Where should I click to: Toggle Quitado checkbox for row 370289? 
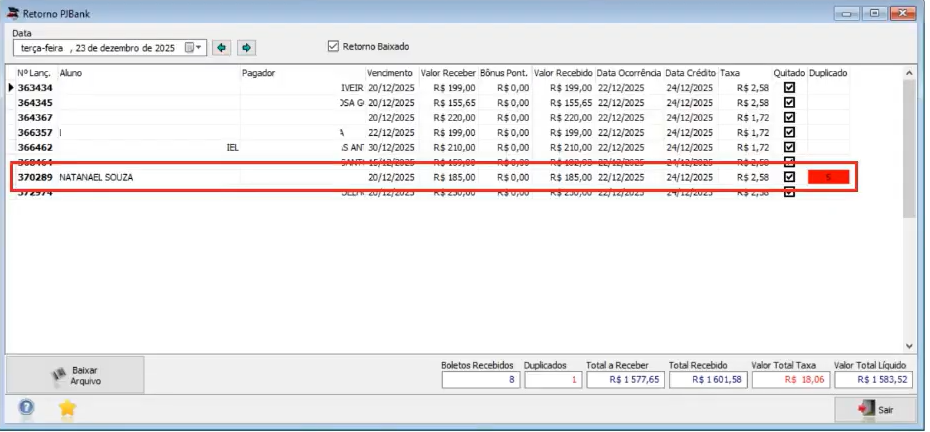click(x=789, y=177)
